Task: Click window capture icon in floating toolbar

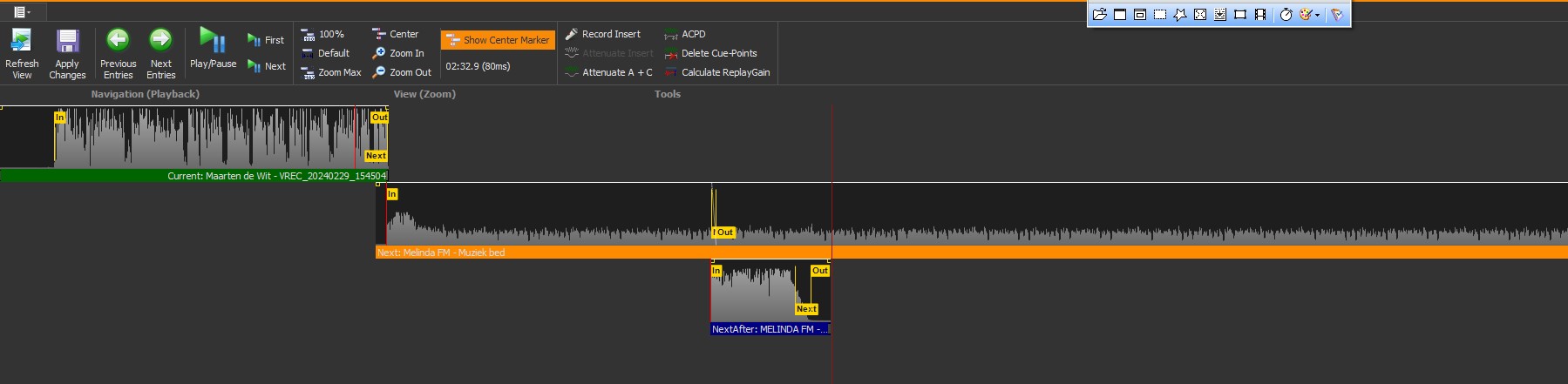Action: tap(1120, 14)
